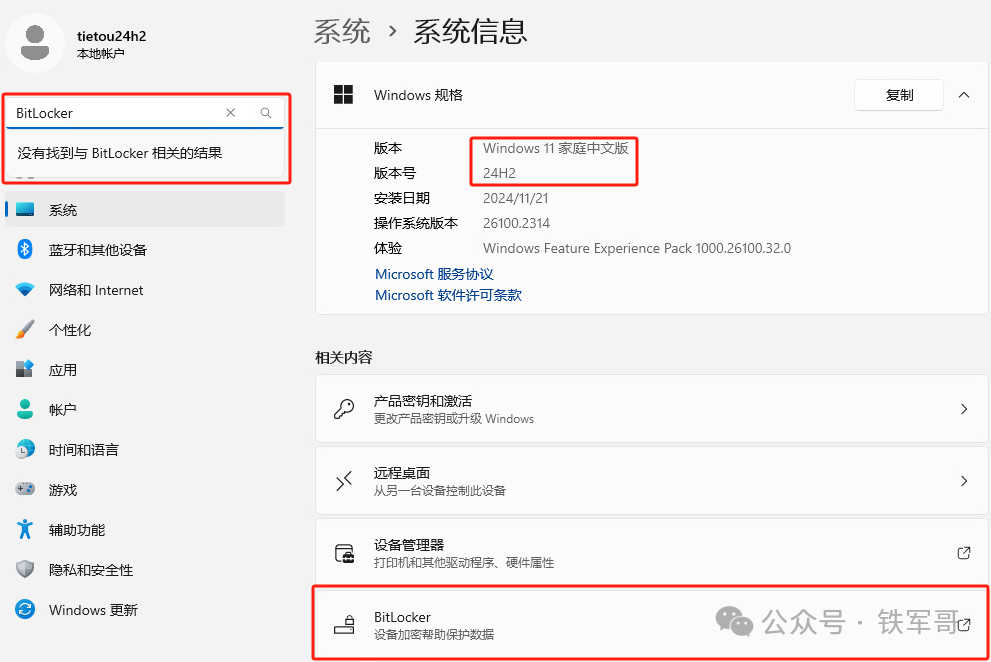This screenshot has width=991, height=662.
Task: Expand 远程桌面 chevron
Action: (x=964, y=481)
